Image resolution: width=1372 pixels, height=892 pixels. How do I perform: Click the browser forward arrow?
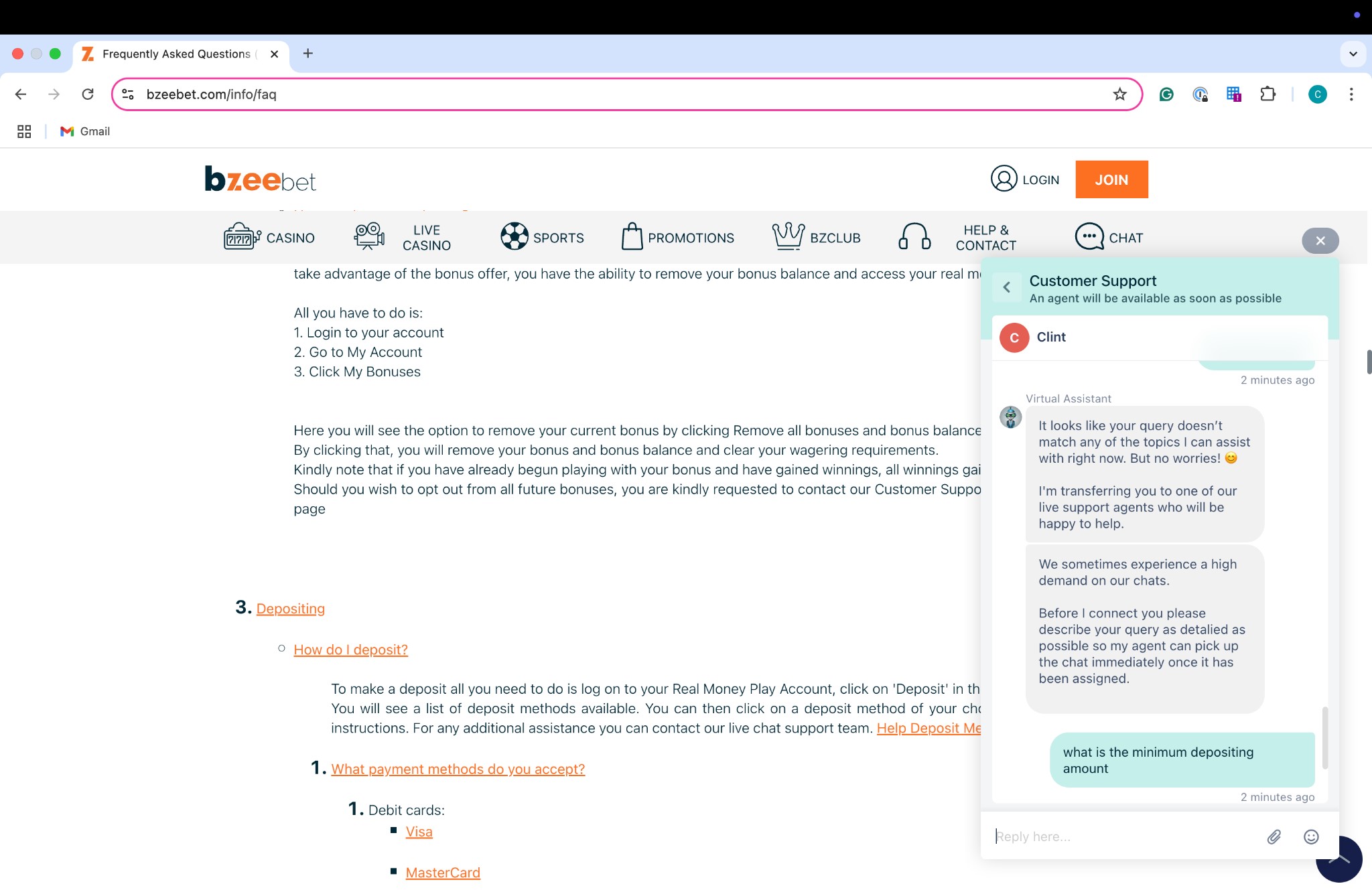tap(54, 94)
